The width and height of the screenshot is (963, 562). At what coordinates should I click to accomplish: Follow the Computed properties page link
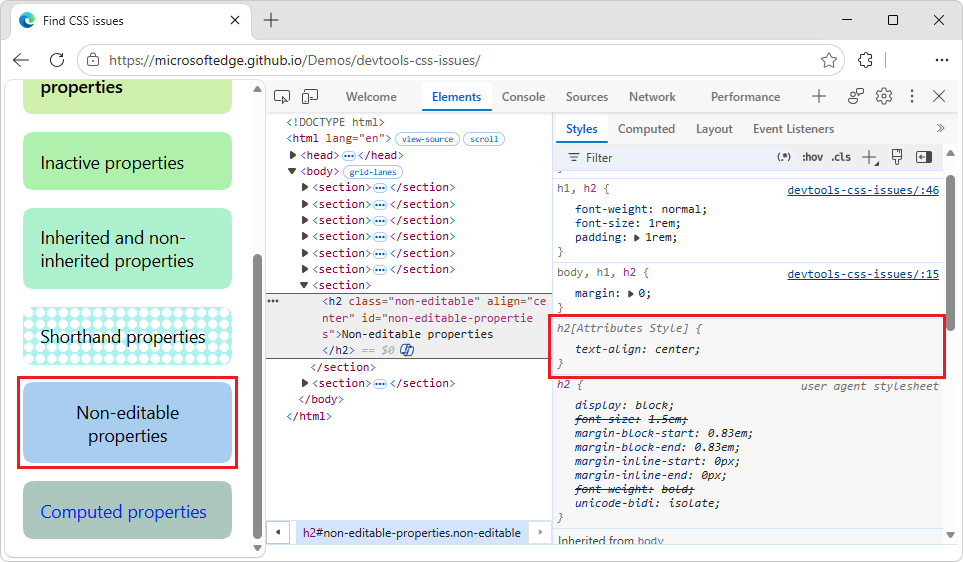123,512
